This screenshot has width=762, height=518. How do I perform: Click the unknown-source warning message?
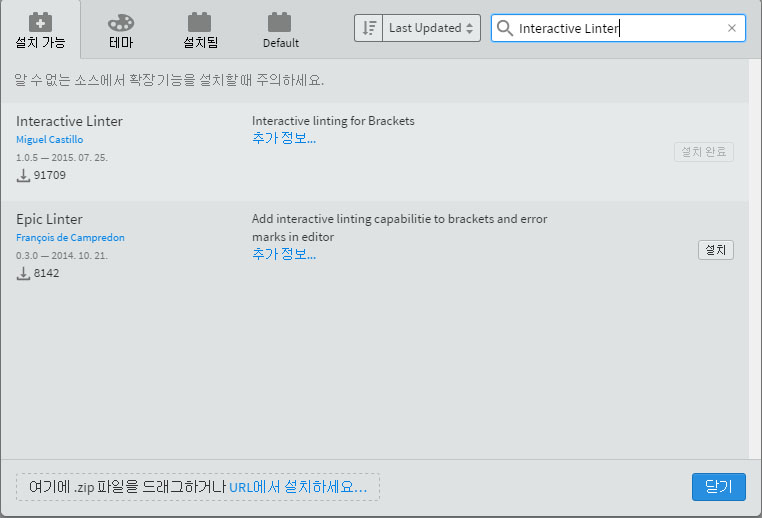pos(169,80)
